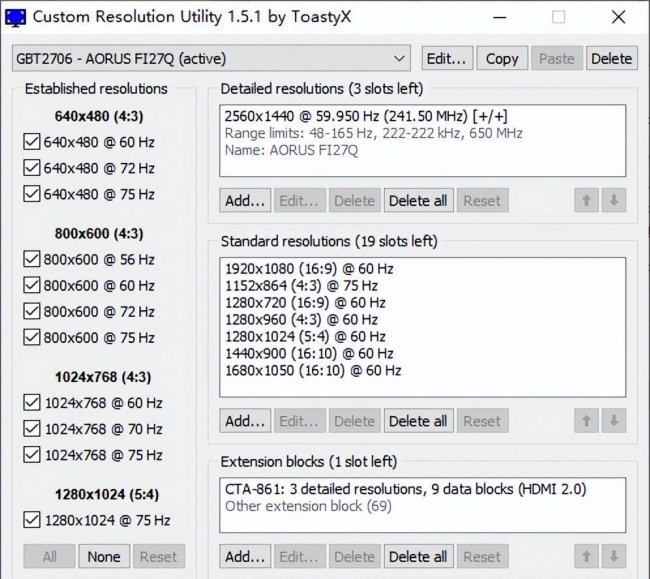This screenshot has height=579, width=650.
Task: Toggle 640x480 @ 72 Hz checkbox
Action: [x=32, y=168]
